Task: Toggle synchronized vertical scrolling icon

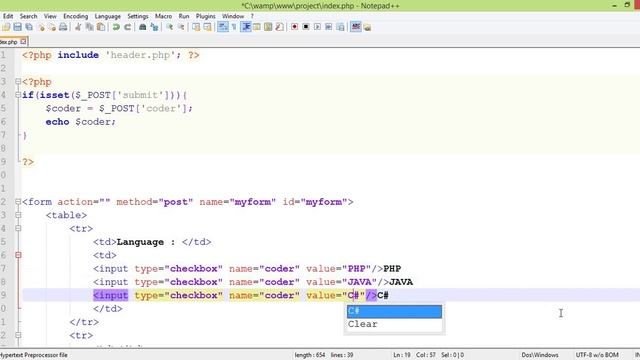Action: 196,27
